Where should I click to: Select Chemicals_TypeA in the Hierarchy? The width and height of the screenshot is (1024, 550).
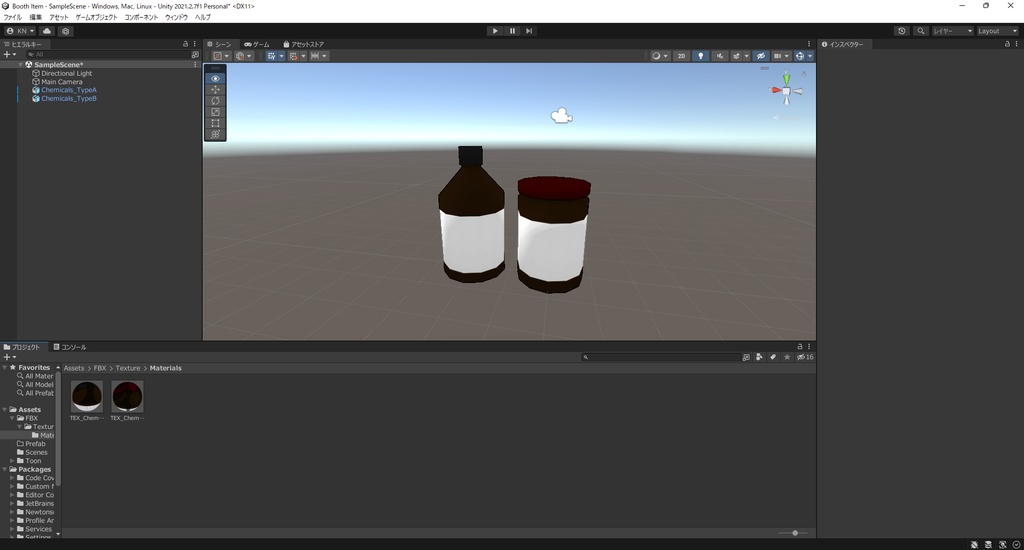pos(69,90)
